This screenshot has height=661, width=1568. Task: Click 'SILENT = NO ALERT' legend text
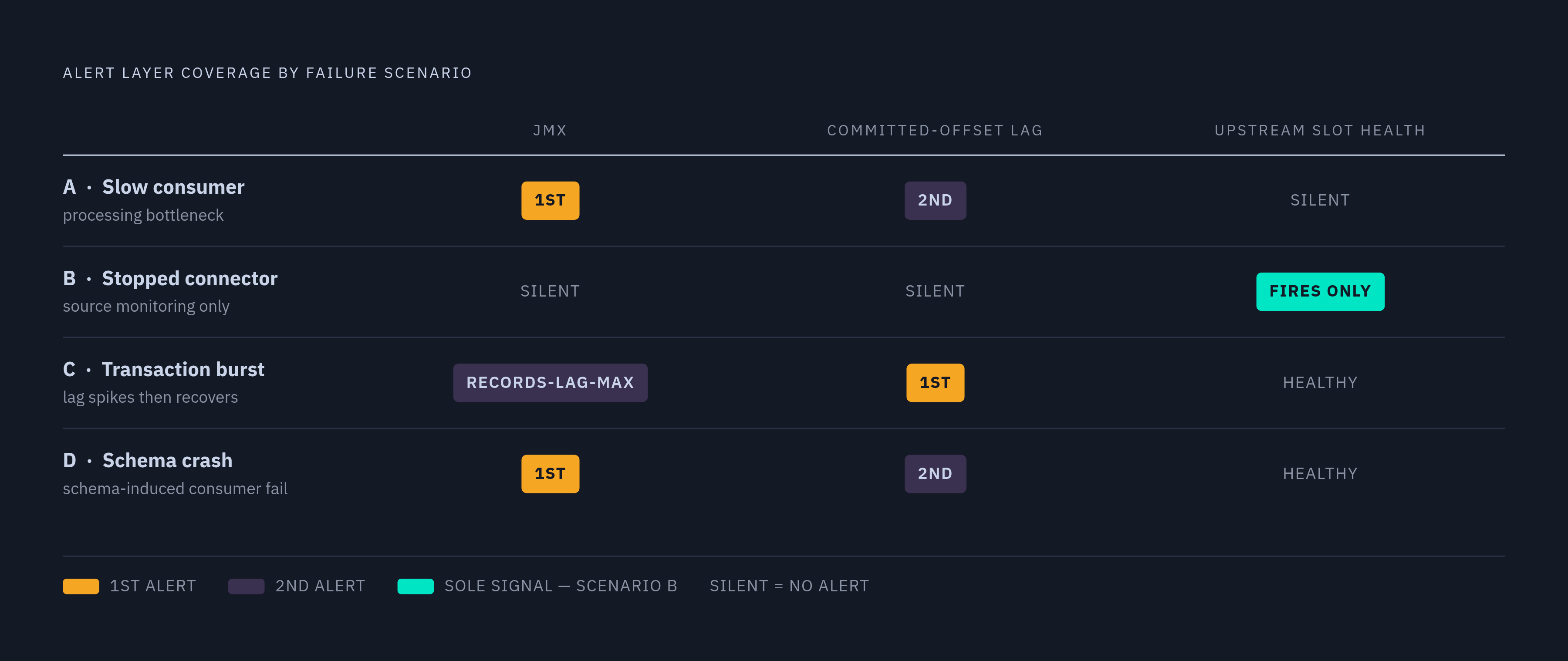[x=790, y=586]
